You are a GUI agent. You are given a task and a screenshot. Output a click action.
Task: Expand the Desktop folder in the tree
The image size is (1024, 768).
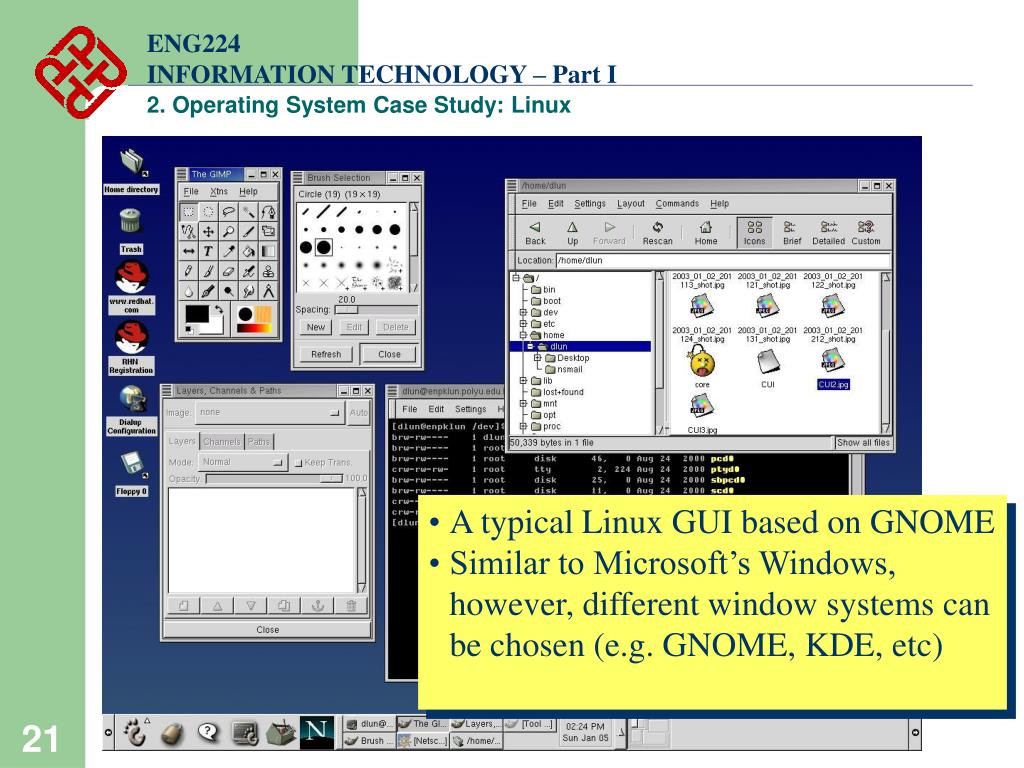[x=537, y=358]
